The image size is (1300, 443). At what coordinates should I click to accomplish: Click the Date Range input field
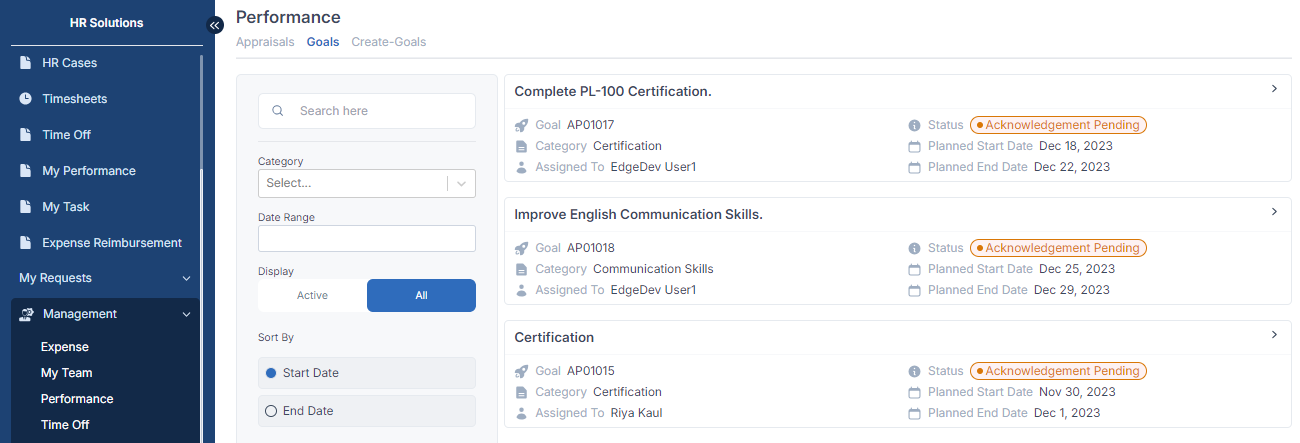click(x=366, y=239)
